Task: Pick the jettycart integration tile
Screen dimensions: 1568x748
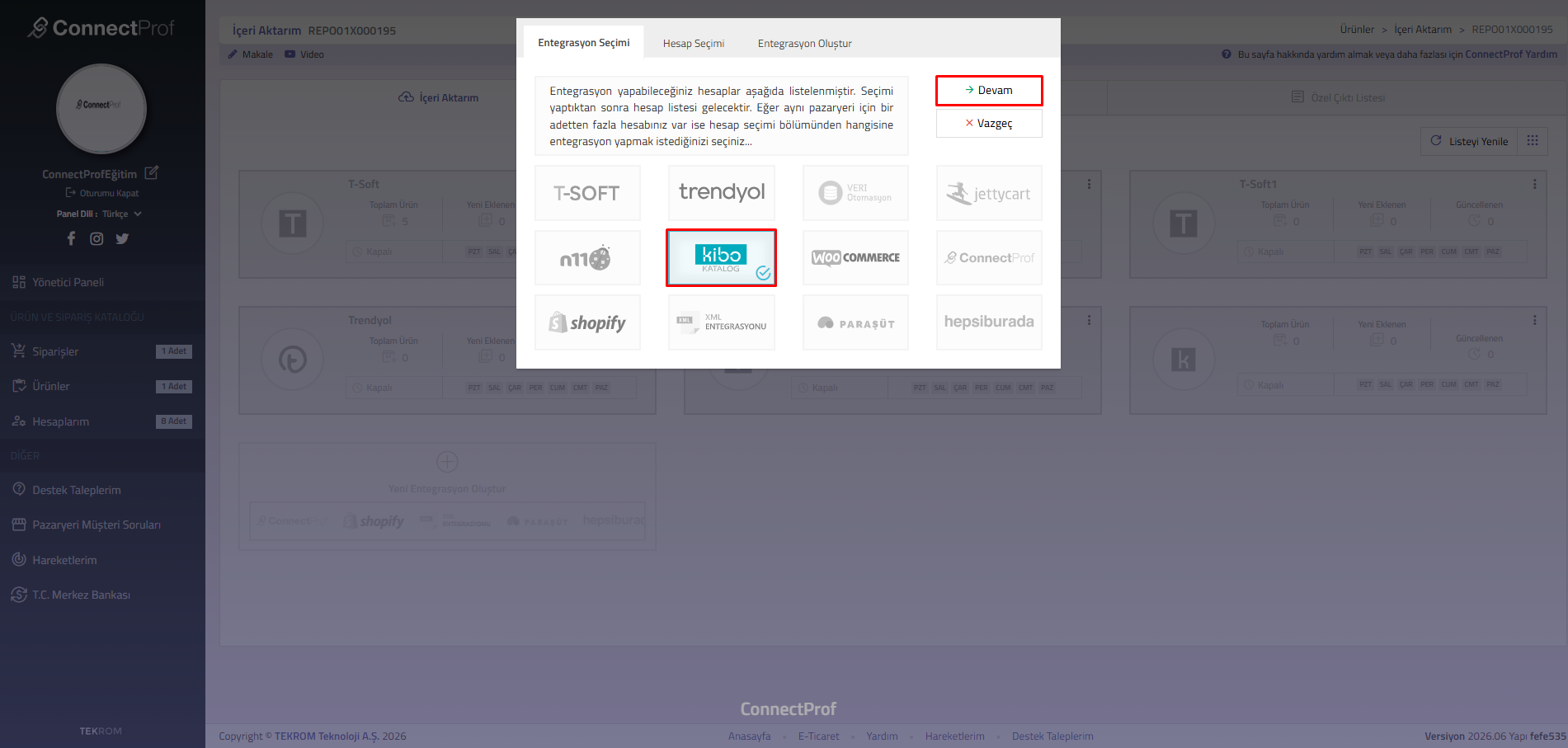Action: click(x=989, y=193)
